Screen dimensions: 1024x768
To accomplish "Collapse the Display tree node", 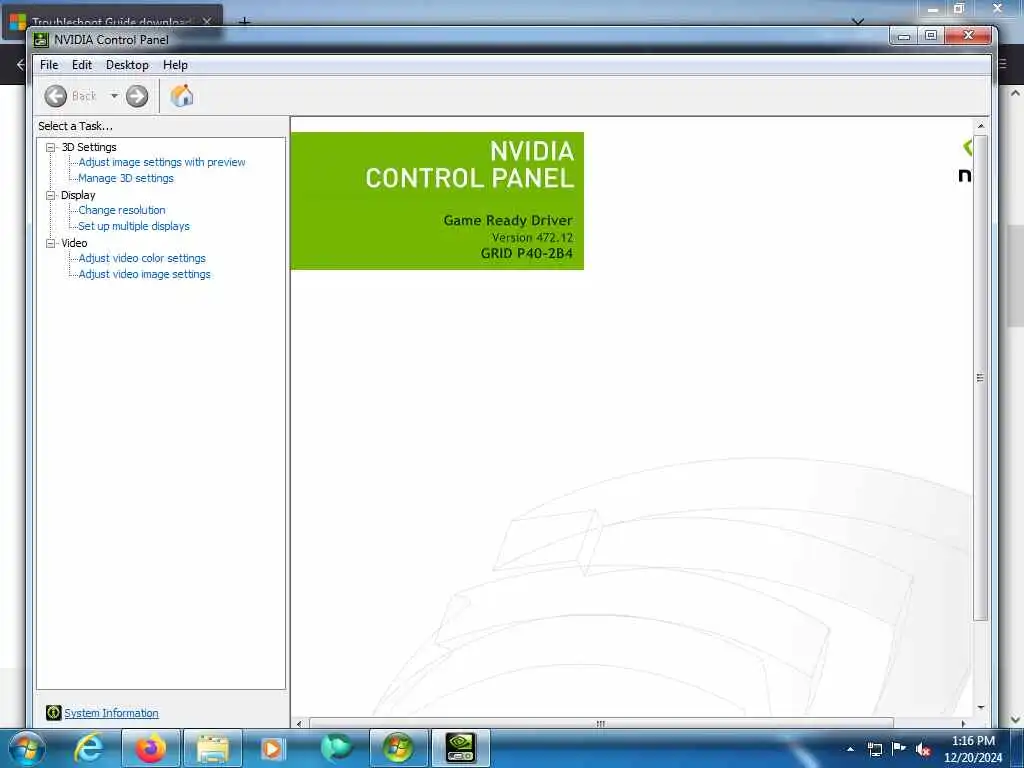I will [x=50, y=195].
